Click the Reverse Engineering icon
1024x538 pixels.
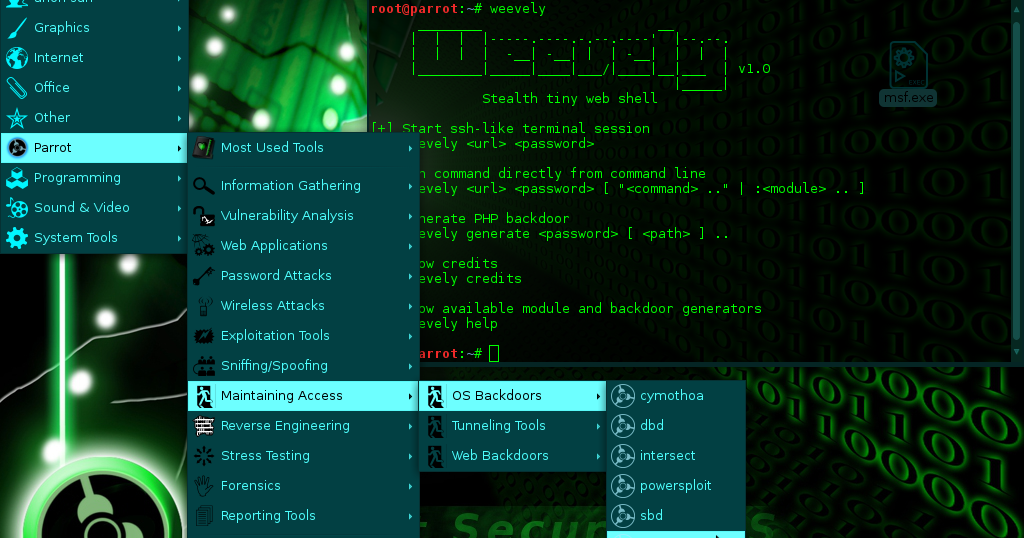(x=204, y=426)
